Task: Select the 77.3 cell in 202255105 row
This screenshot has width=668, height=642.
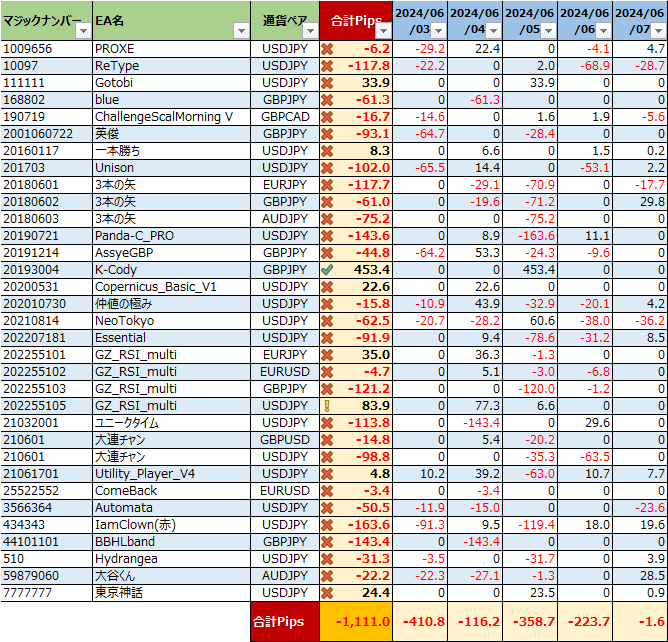Action: pos(475,406)
